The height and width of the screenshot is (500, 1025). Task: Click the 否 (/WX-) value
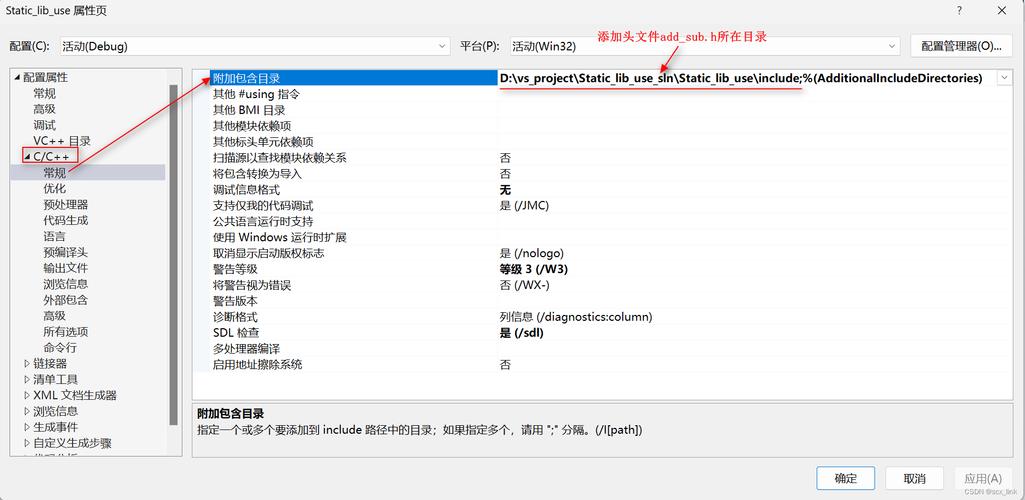pyautogui.click(x=524, y=285)
